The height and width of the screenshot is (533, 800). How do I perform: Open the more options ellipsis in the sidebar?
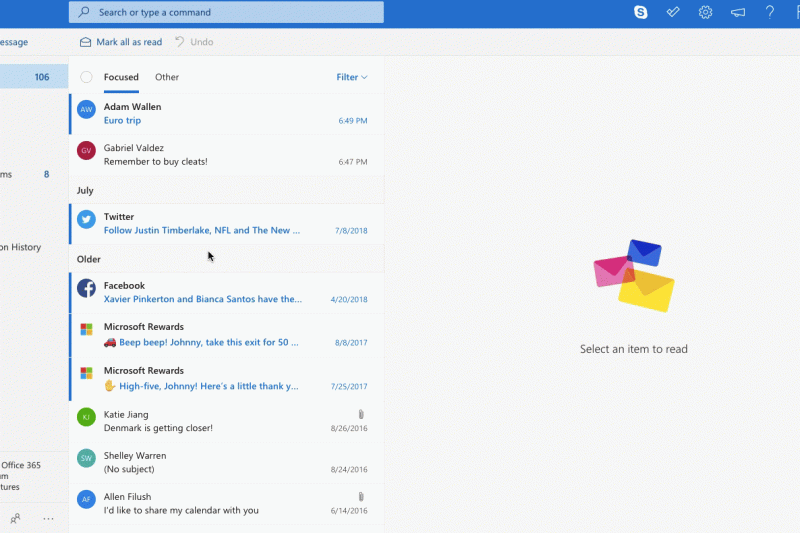coord(48,519)
